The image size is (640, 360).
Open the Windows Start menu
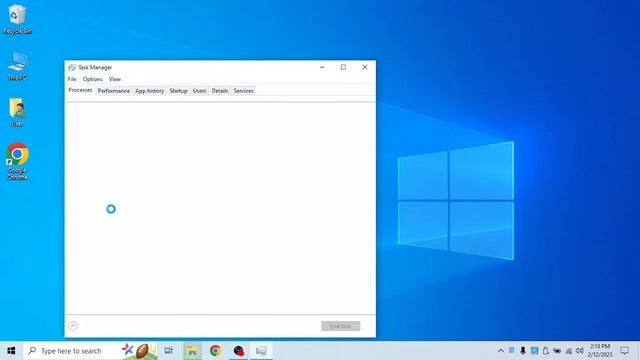[x=11, y=351]
